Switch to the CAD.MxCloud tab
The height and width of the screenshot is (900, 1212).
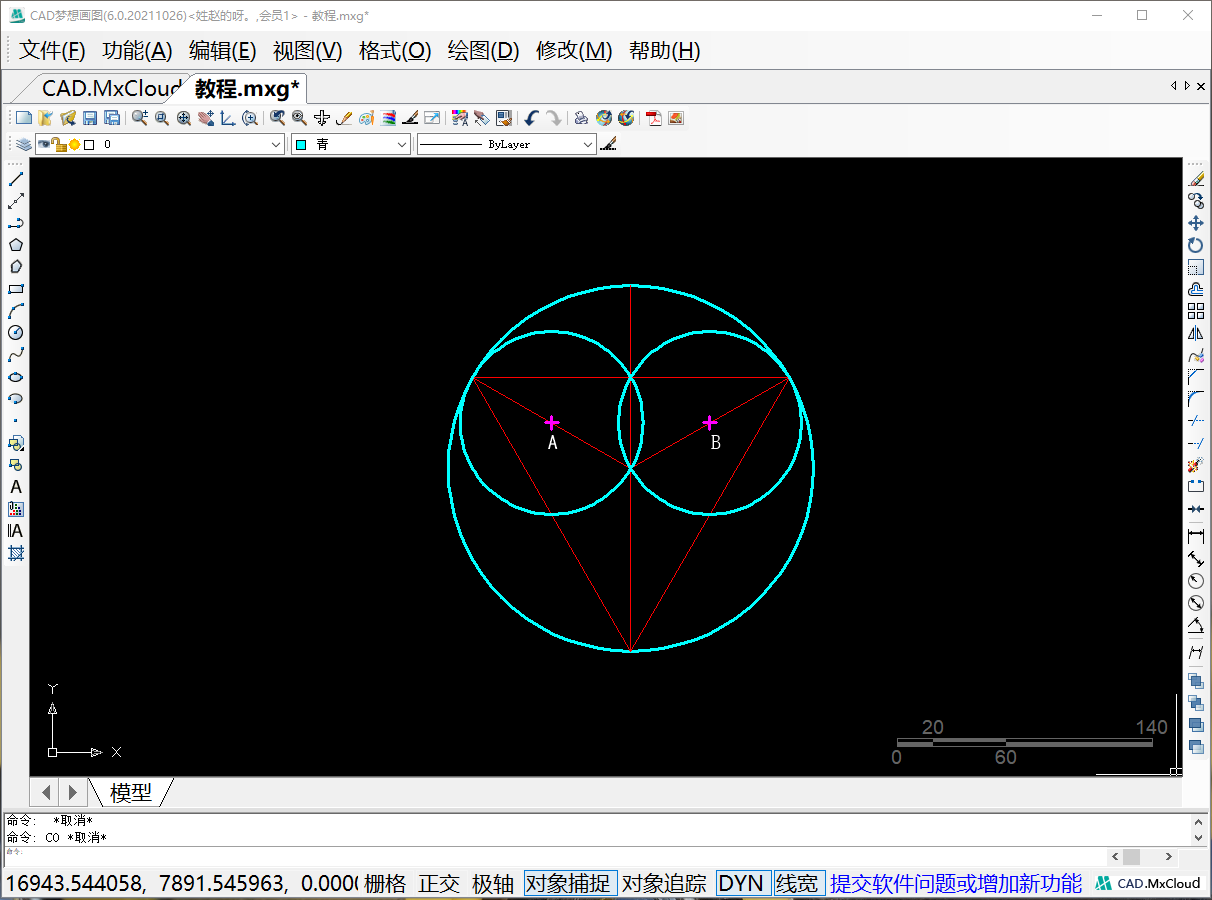click(x=110, y=89)
